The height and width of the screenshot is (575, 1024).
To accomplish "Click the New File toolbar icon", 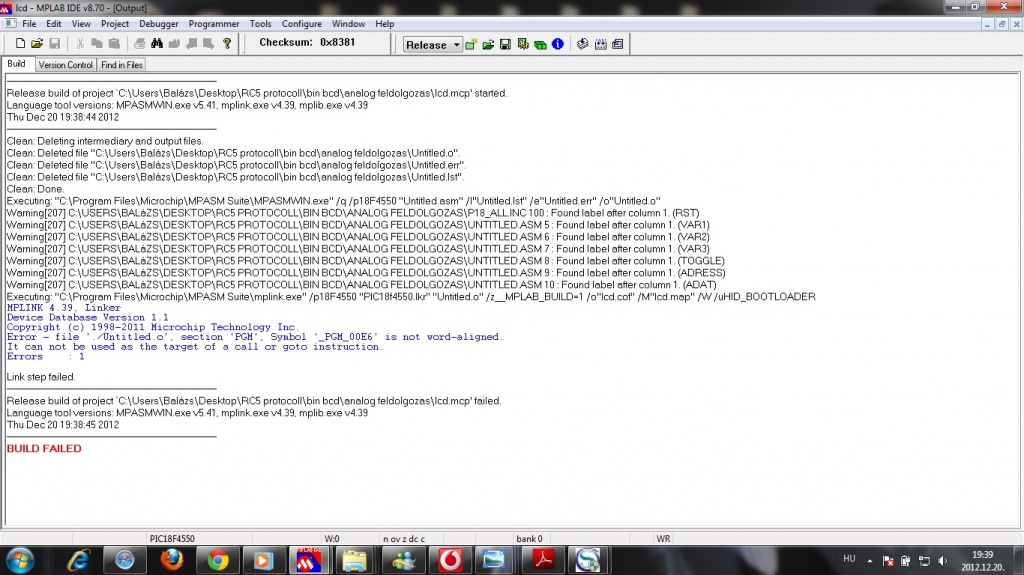I will (x=20, y=44).
